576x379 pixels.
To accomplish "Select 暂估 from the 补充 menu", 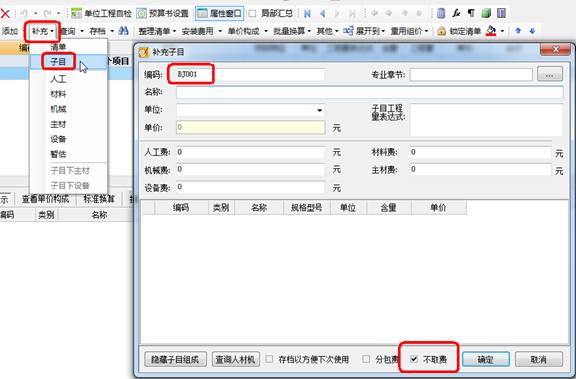I will pyautogui.click(x=58, y=154).
